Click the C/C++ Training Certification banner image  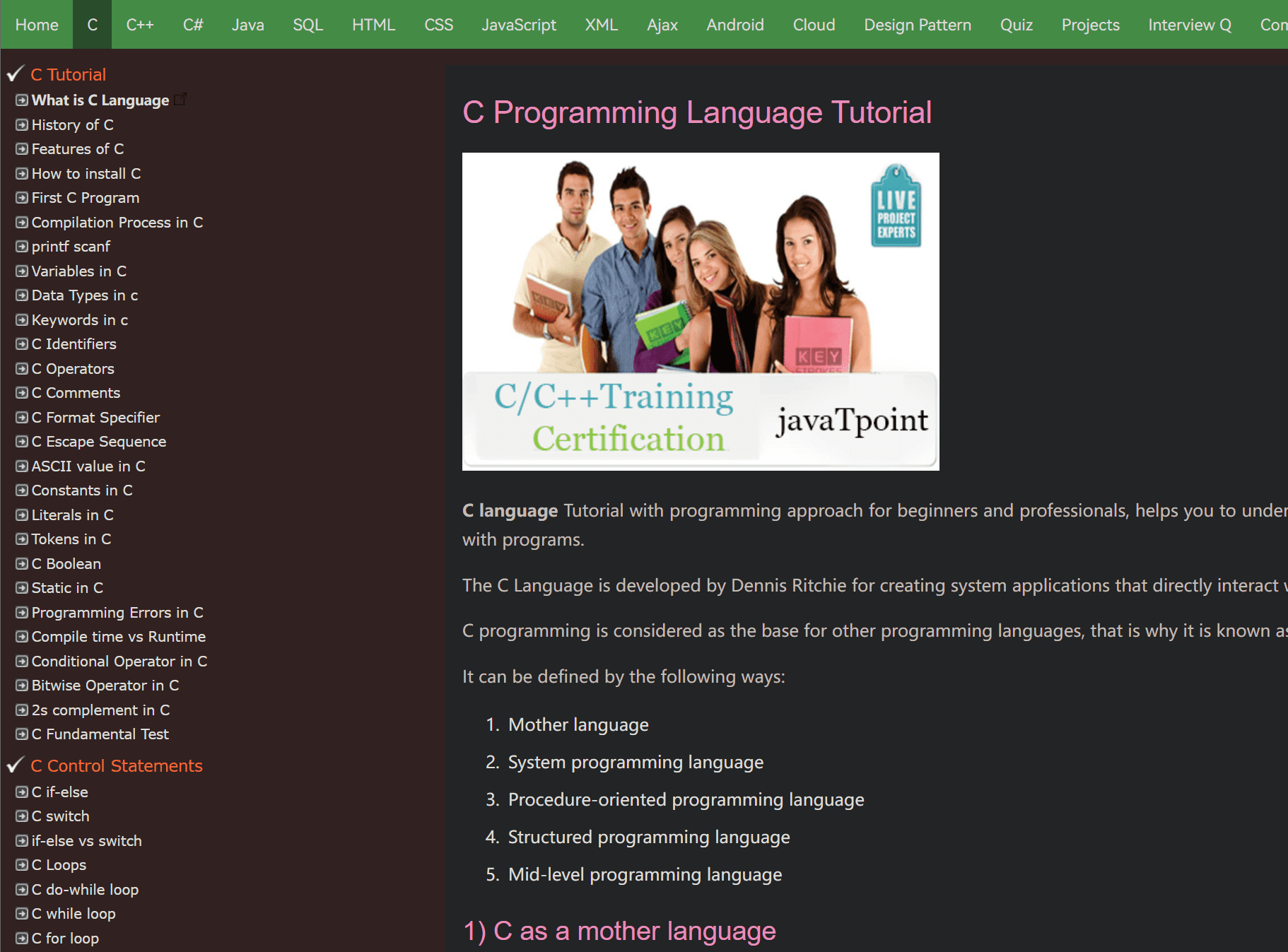(700, 311)
